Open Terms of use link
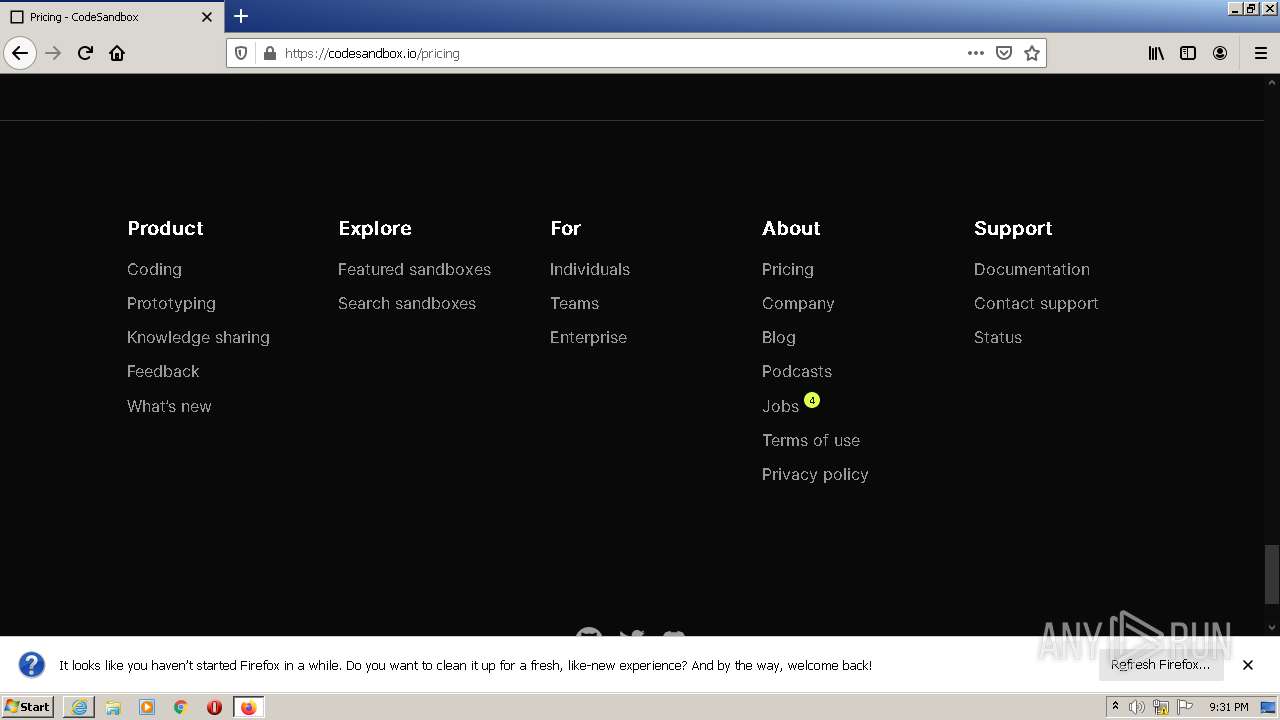Image resolution: width=1280 pixels, height=720 pixels. [x=811, y=440]
